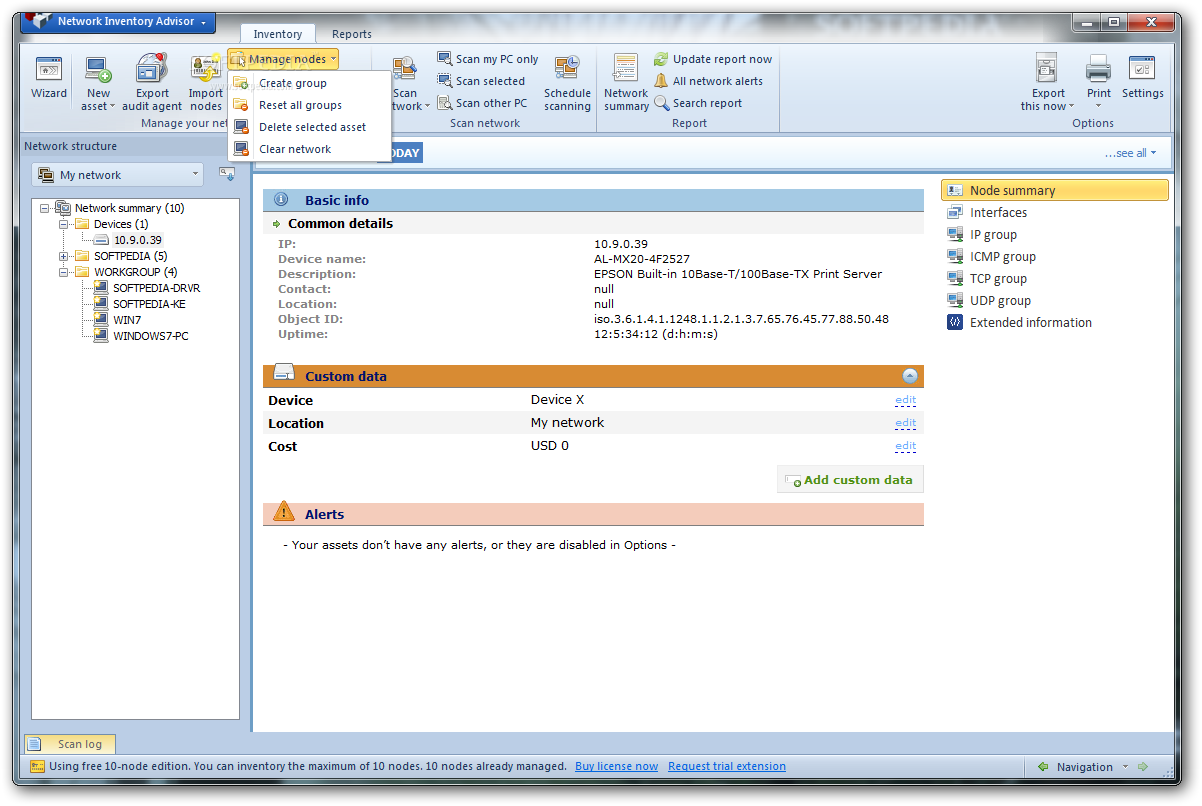Open All network alerts

click(708, 81)
